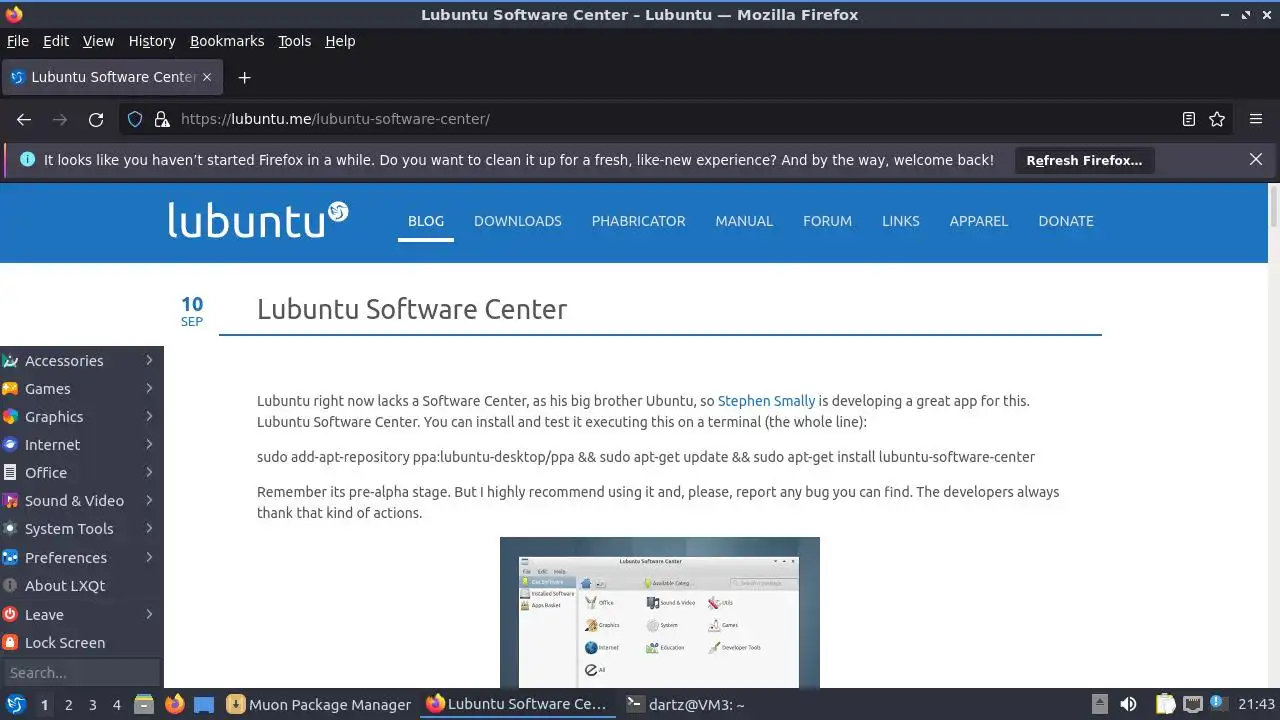Viewport: 1280px width, 720px height.
Task: Open the Help menu in Firefox
Action: (340, 41)
